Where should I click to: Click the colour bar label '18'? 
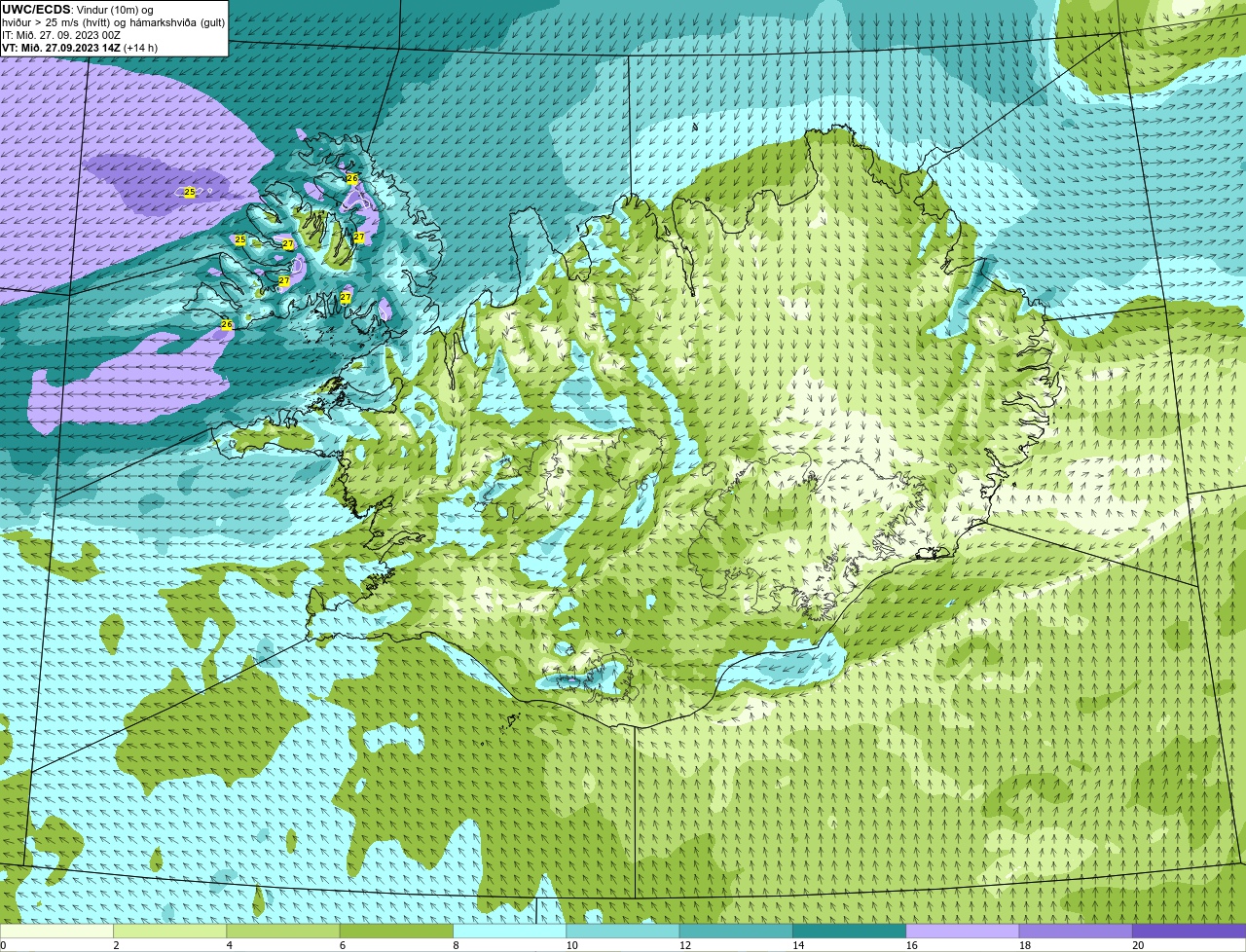coord(1024,945)
